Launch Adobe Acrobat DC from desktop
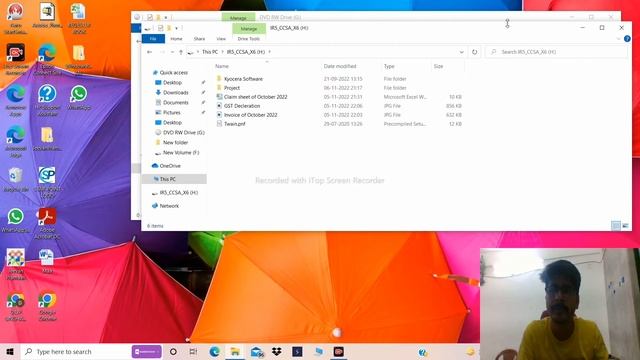Image resolution: width=640 pixels, height=360 pixels. 47,223
